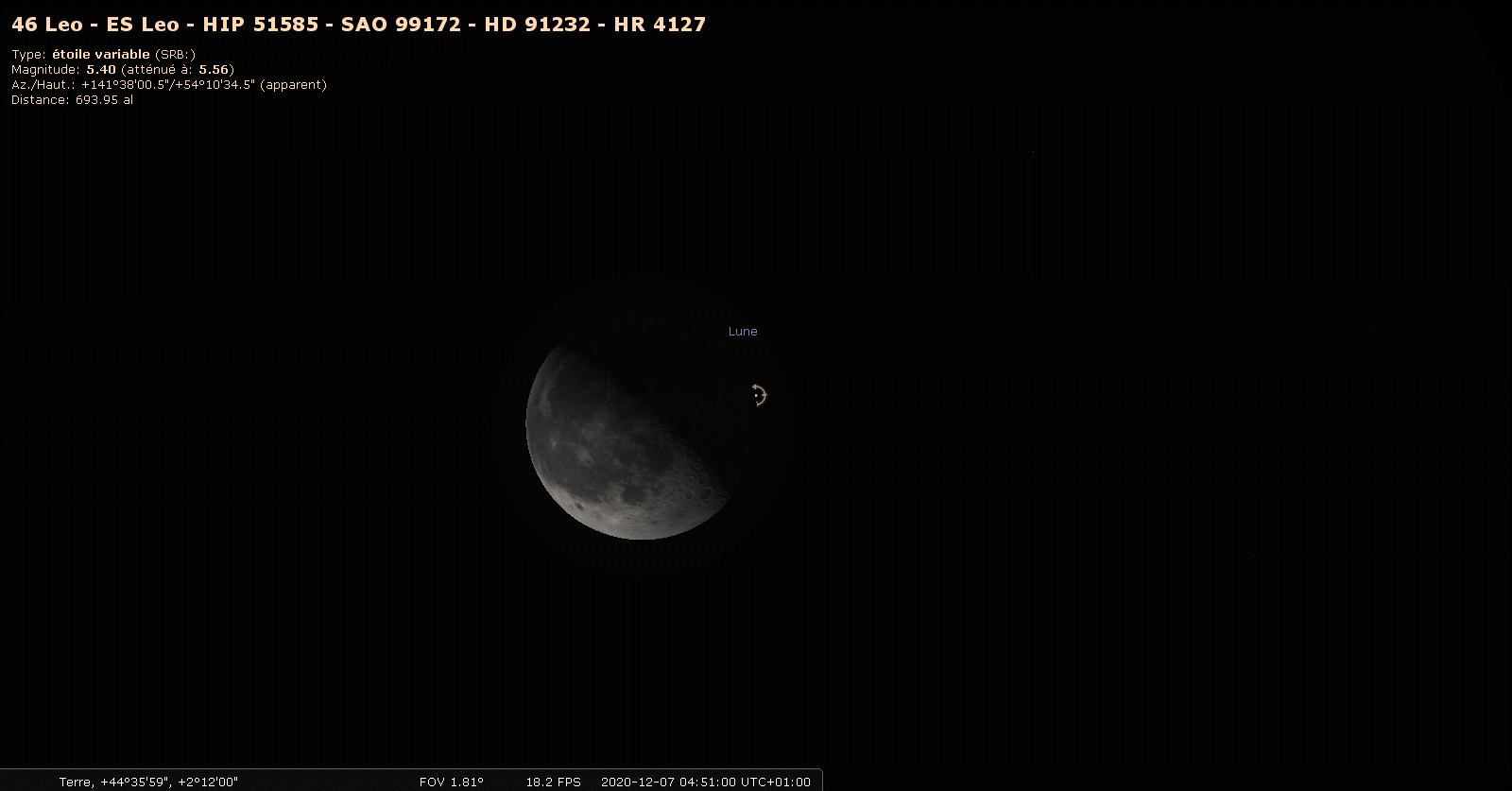Click the Magnitude 5.40 info line
Viewport: 1512px width, 791px height.
pos(122,70)
